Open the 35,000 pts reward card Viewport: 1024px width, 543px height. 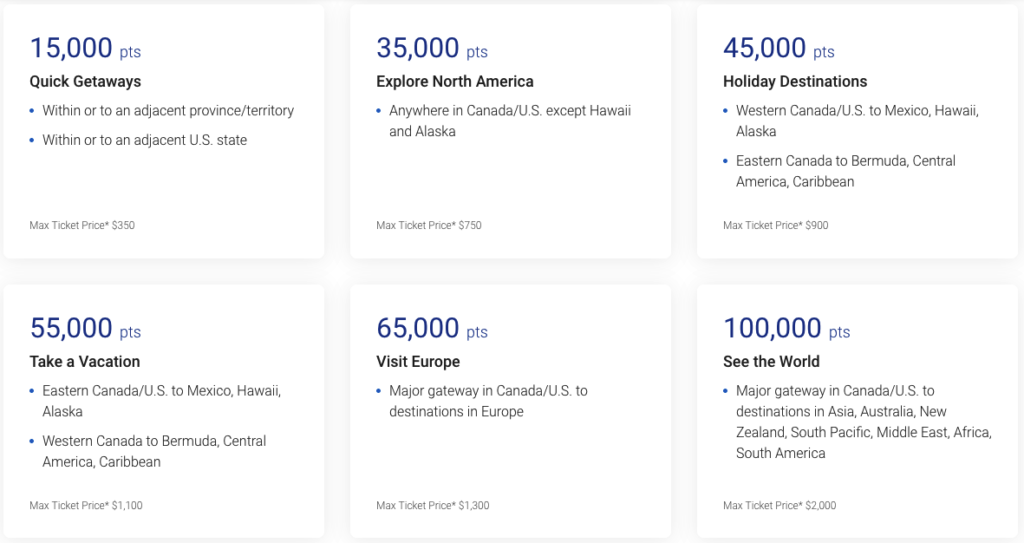coord(511,131)
